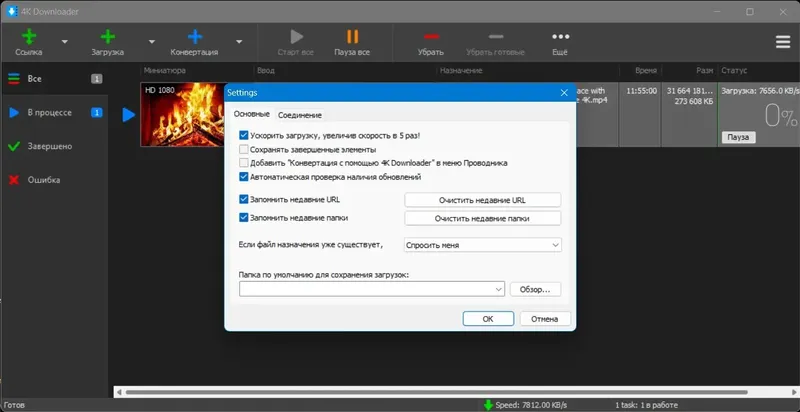
Task: Toggle Автоматическая проверка наличия обновлений
Action: click(243, 177)
